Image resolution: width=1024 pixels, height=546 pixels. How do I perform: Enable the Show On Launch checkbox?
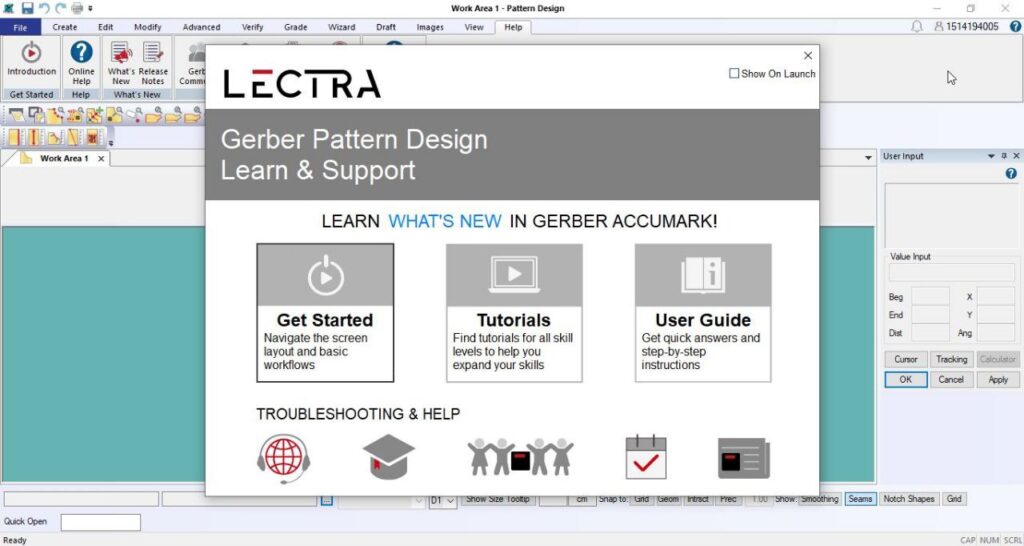735,74
